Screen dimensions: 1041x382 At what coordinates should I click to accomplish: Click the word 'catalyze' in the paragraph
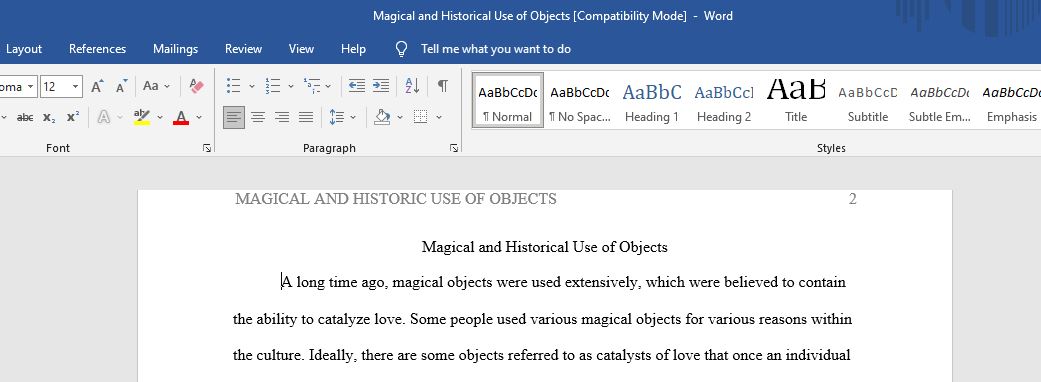pyautogui.click(x=344, y=320)
